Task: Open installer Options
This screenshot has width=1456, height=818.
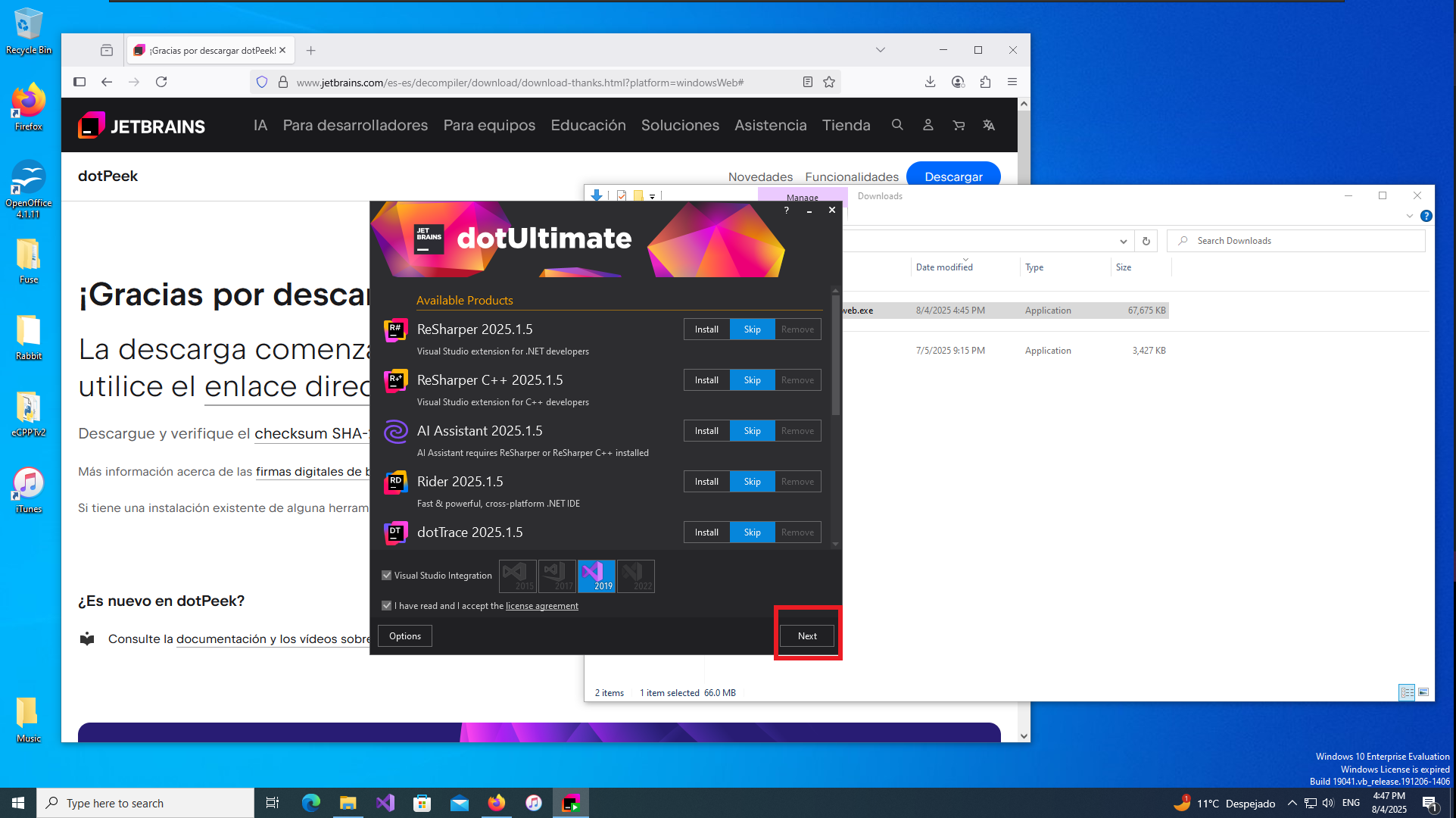Action: pos(405,636)
